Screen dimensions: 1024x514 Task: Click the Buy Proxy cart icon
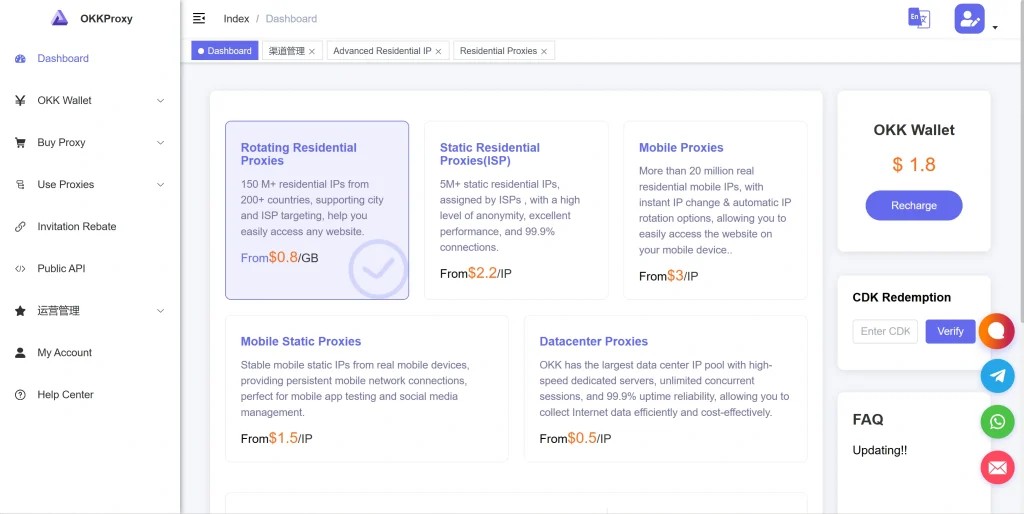(x=20, y=142)
